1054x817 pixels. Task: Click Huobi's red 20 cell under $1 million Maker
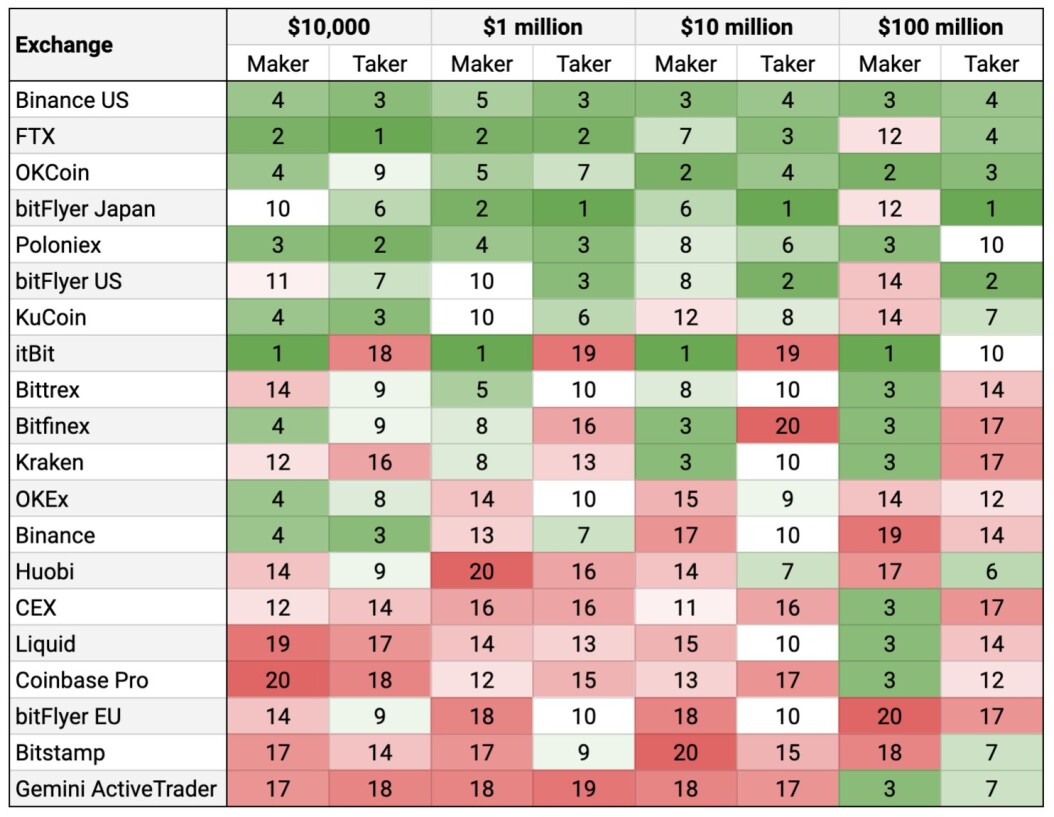click(x=482, y=571)
